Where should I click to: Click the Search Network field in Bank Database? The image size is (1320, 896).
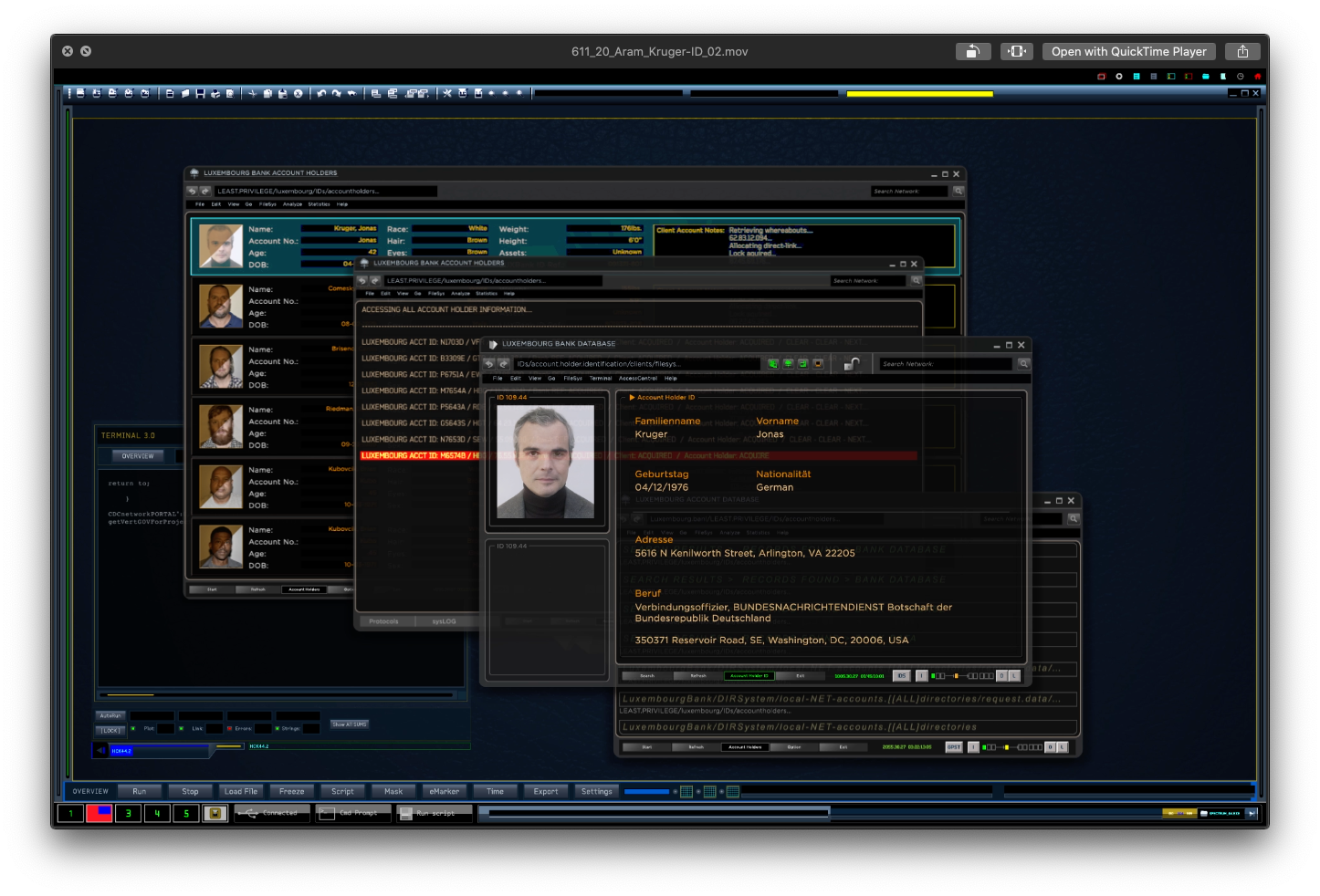[x=946, y=363]
